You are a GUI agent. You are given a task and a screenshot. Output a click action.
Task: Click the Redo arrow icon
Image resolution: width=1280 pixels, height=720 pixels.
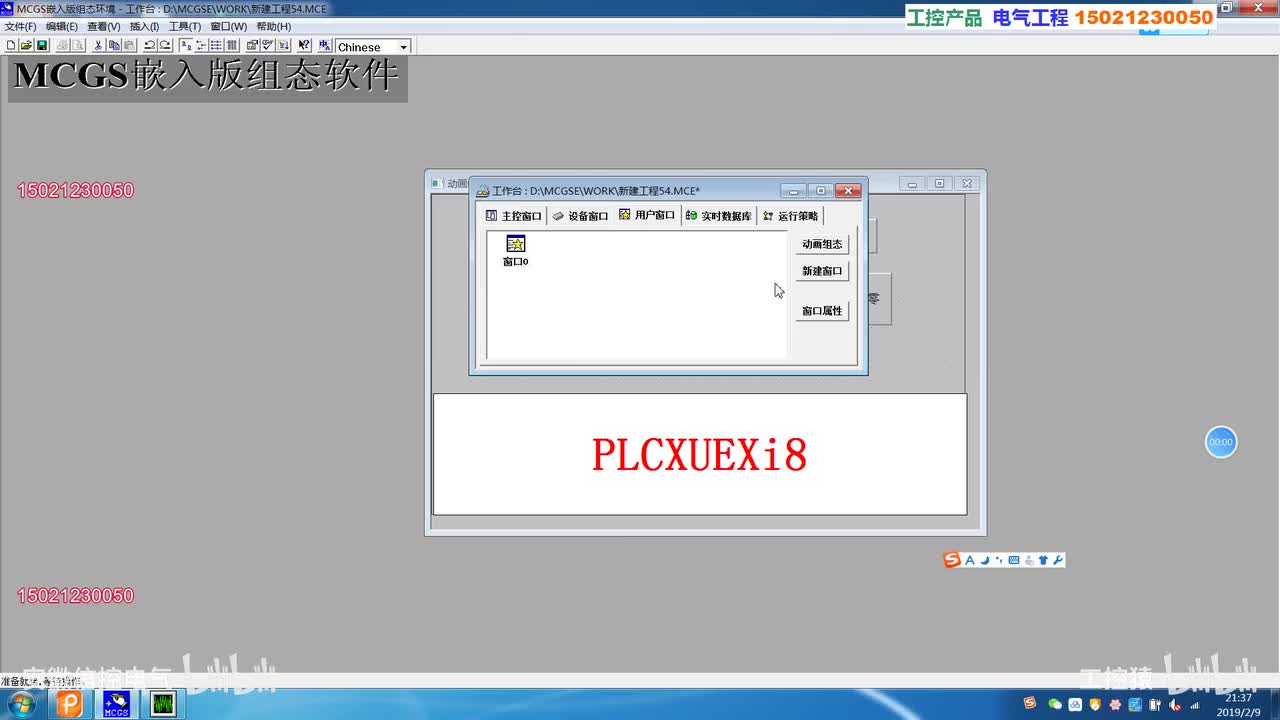click(164, 46)
